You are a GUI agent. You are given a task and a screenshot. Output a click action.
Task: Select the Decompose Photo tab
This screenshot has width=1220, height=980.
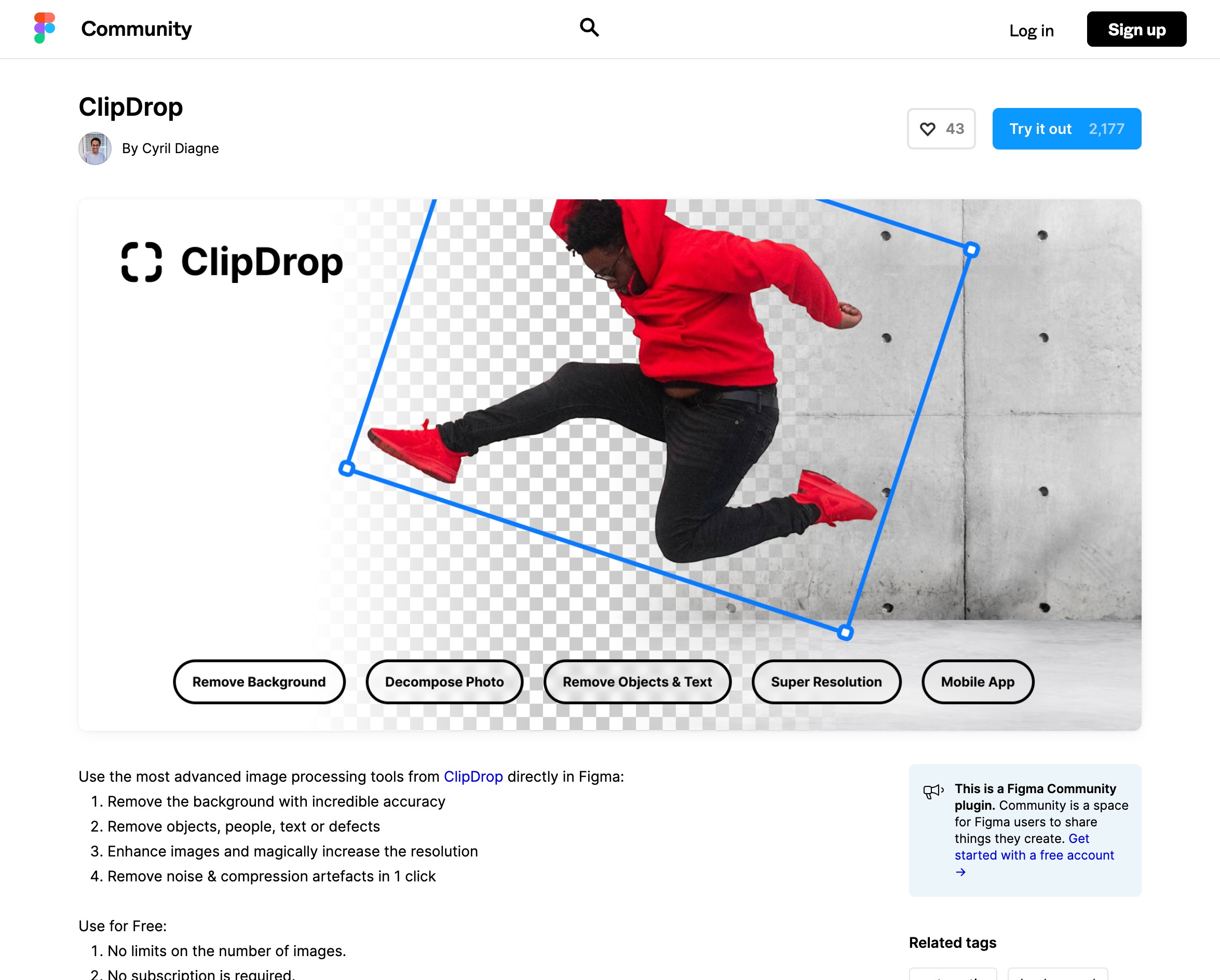click(x=445, y=682)
